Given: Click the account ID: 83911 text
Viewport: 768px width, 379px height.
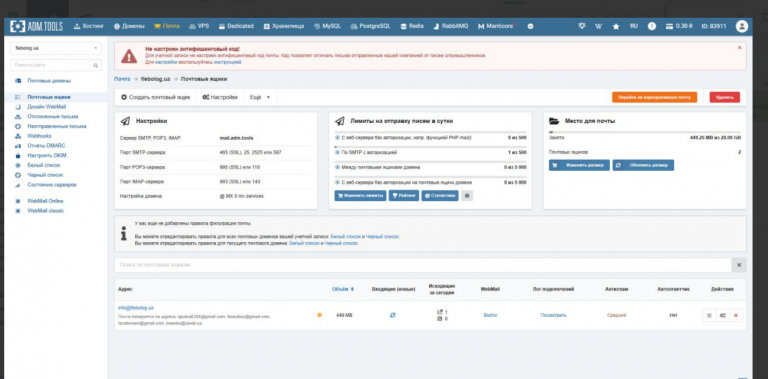Looking at the screenshot, I should [x=714, y=26].
